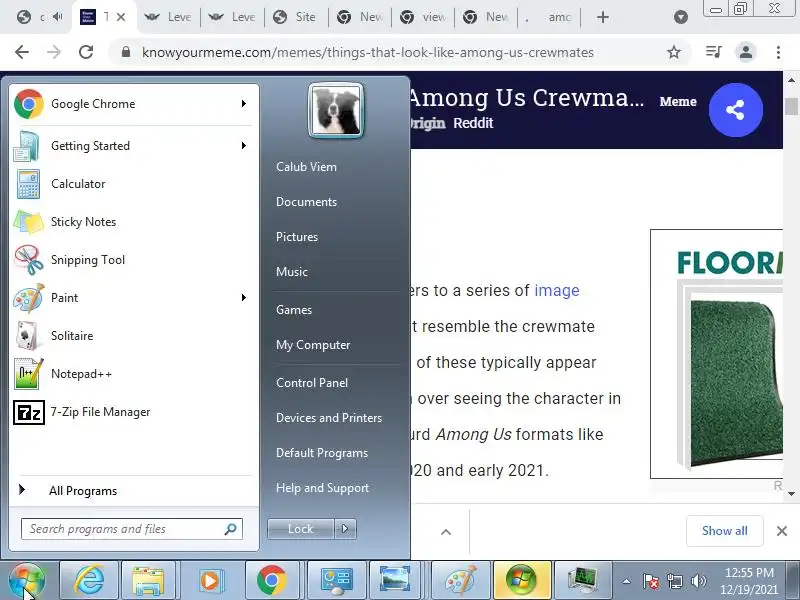Expand Google Chrome jump list arrow

point(244,104)
